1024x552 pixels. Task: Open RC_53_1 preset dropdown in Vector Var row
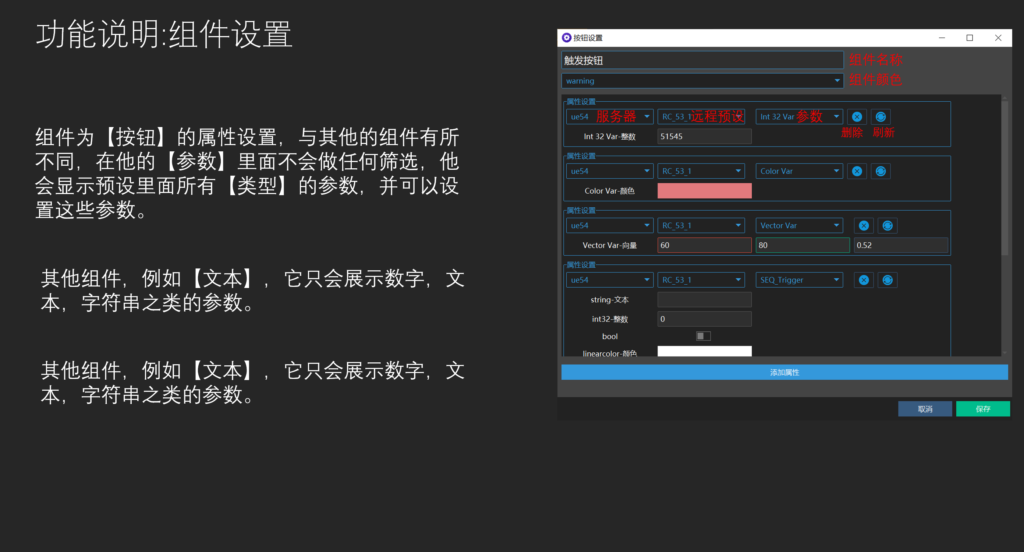(x=701, y=225)
